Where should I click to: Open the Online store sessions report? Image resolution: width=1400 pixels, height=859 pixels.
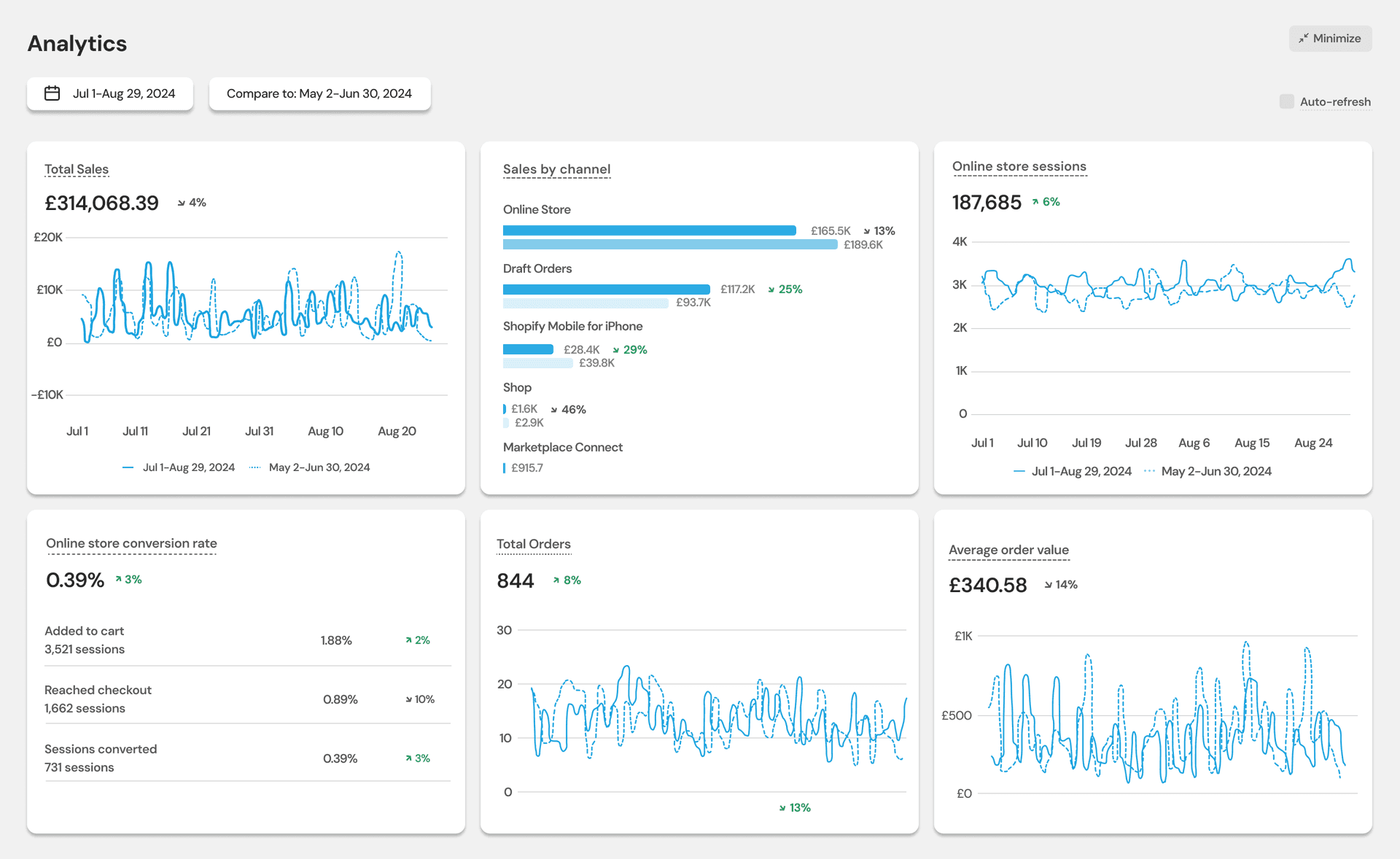[x=1019, y=166]
